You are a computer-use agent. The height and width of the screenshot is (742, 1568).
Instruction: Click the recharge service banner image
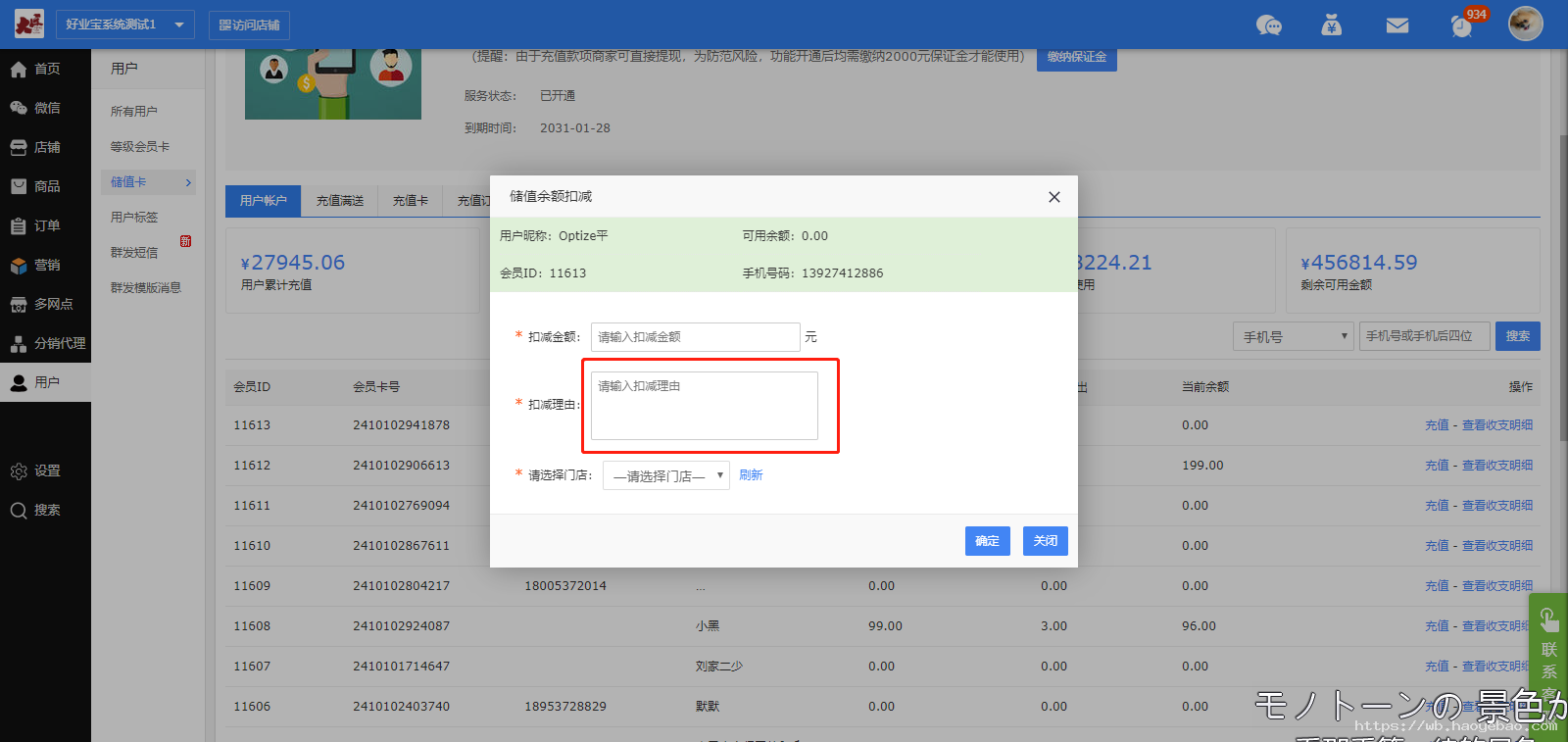(x=333, y=84)
